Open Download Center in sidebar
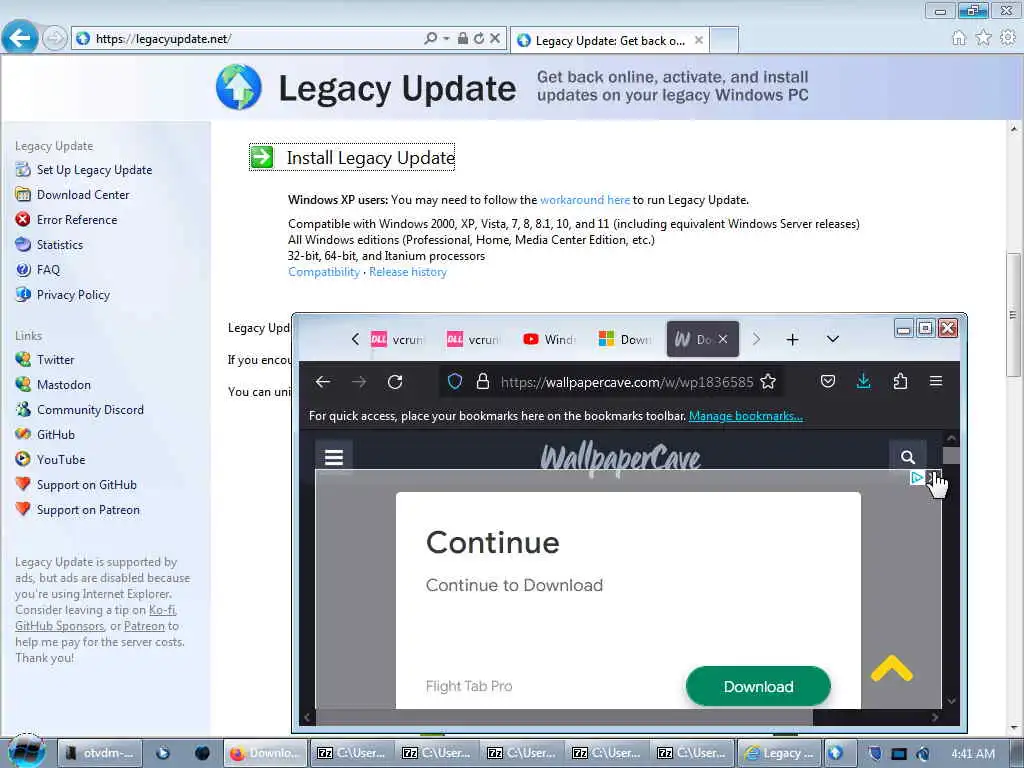Image resolution: width=1024 pixels, height=768 pixels. [x=83, y=195]
